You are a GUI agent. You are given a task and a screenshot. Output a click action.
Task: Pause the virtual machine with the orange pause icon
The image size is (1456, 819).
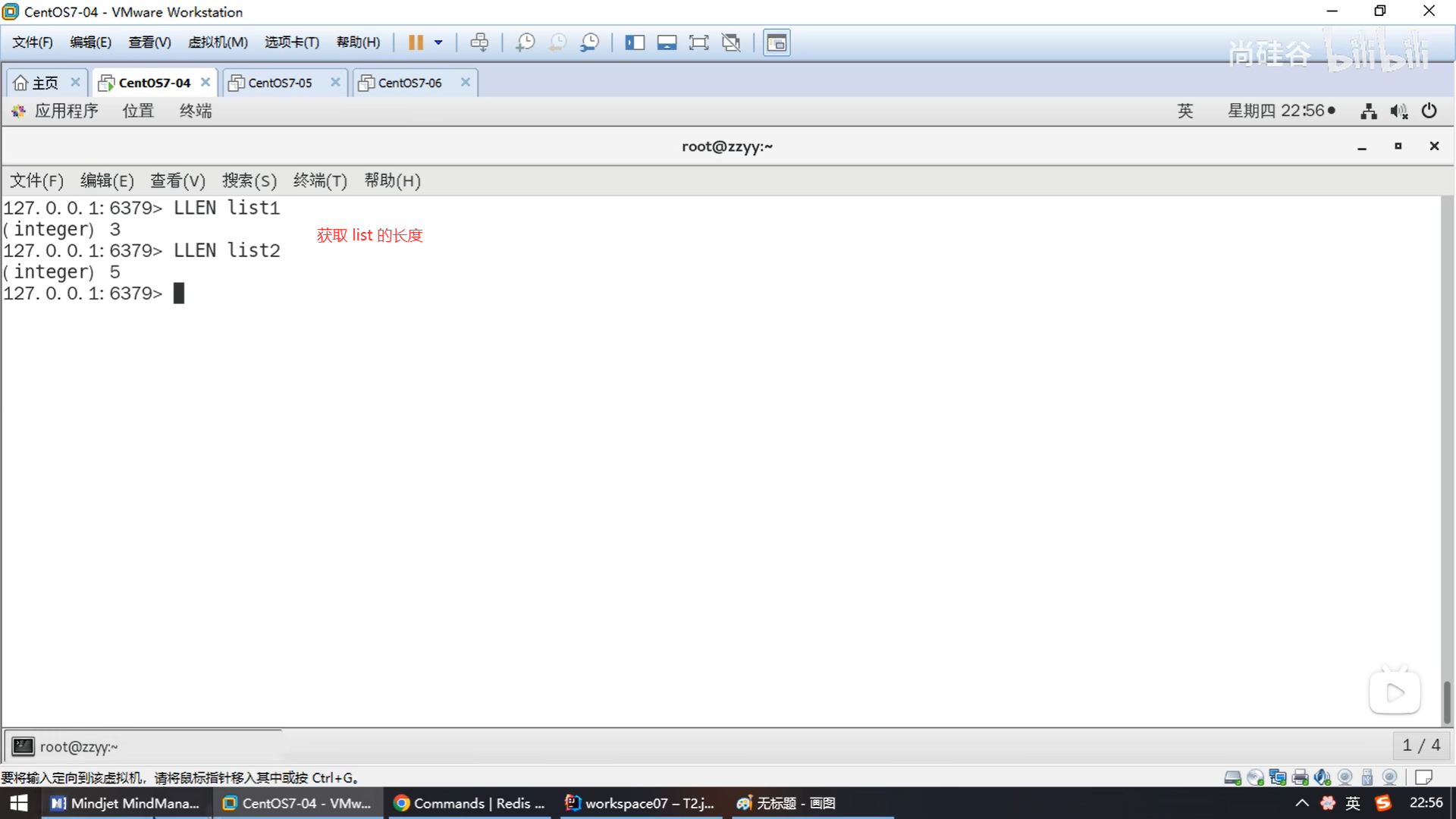click(415, 42)
